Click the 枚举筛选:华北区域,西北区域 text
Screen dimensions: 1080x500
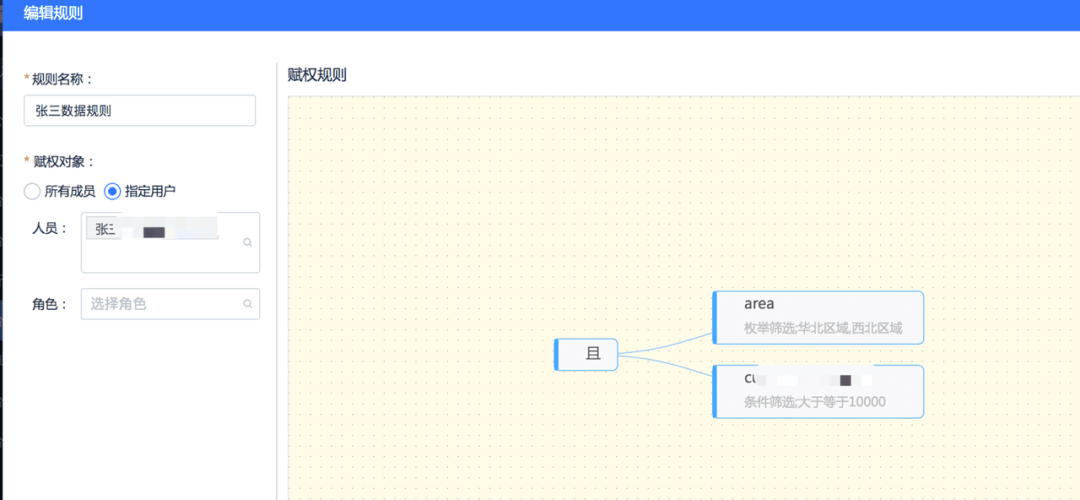click(822, 329)
